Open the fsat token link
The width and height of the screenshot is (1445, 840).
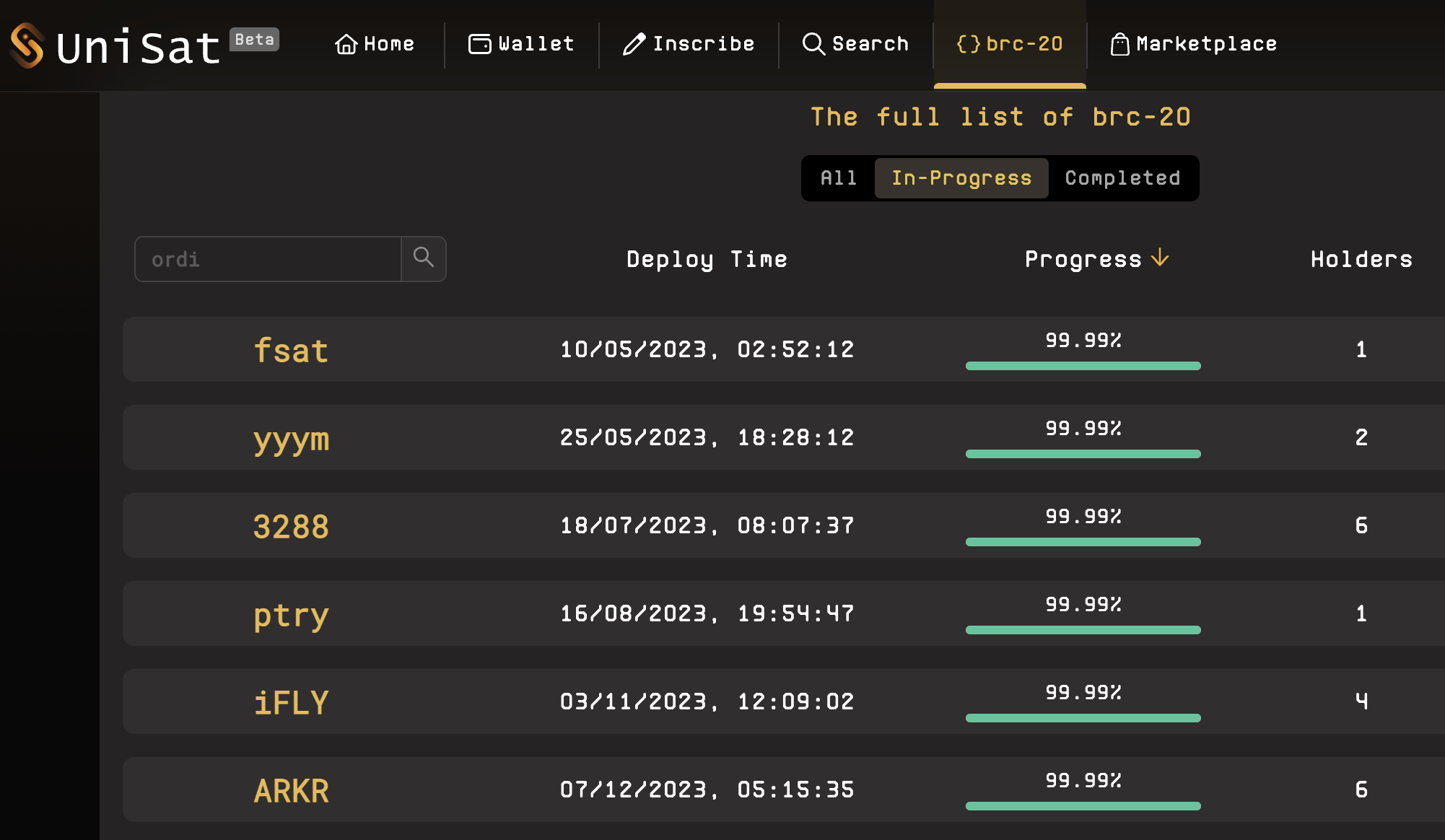tap(291, 351)
